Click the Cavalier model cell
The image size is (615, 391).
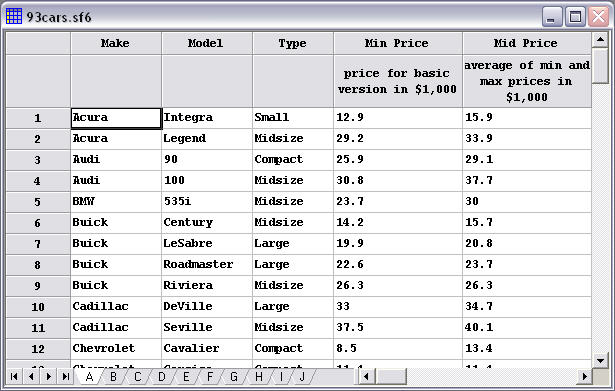[207, 349]
